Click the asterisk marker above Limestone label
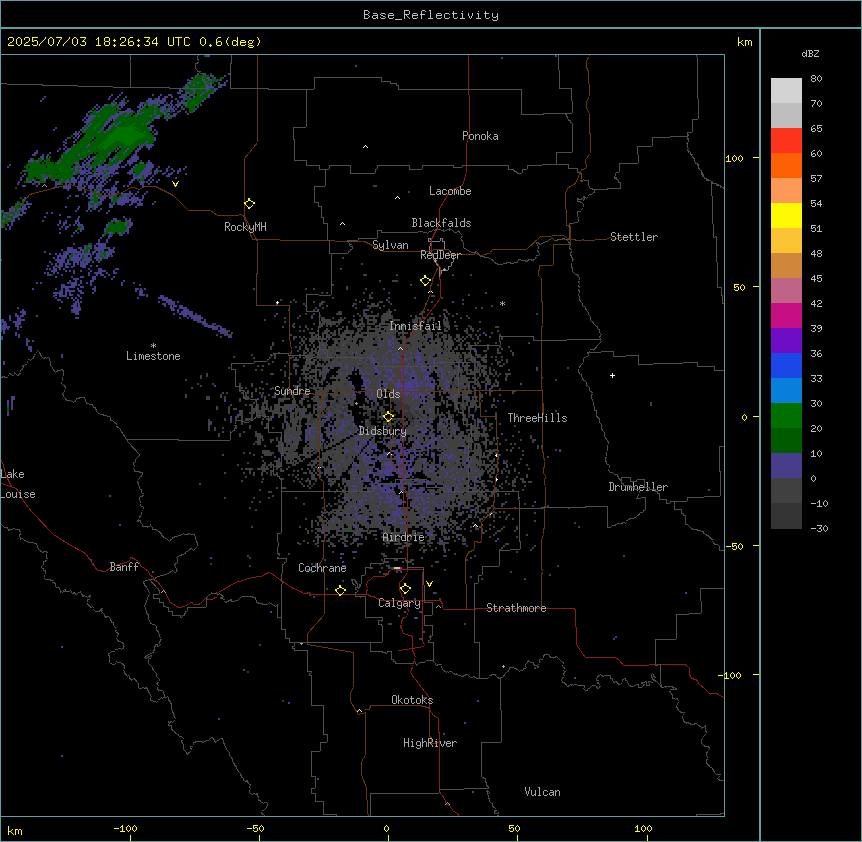 pos(153,345)
